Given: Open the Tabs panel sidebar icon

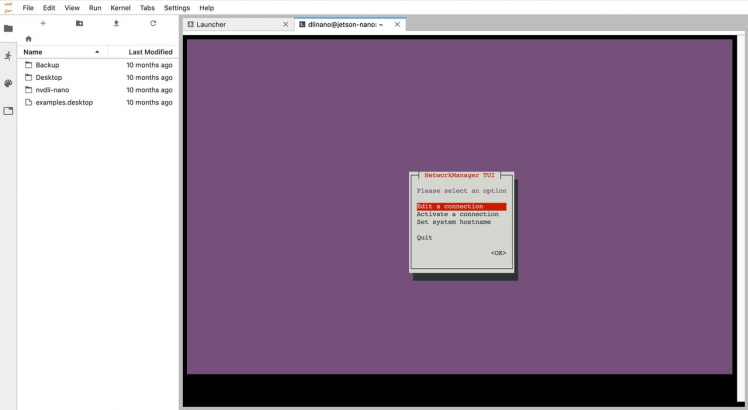Looking at the screenshot, I should point(8,111).
